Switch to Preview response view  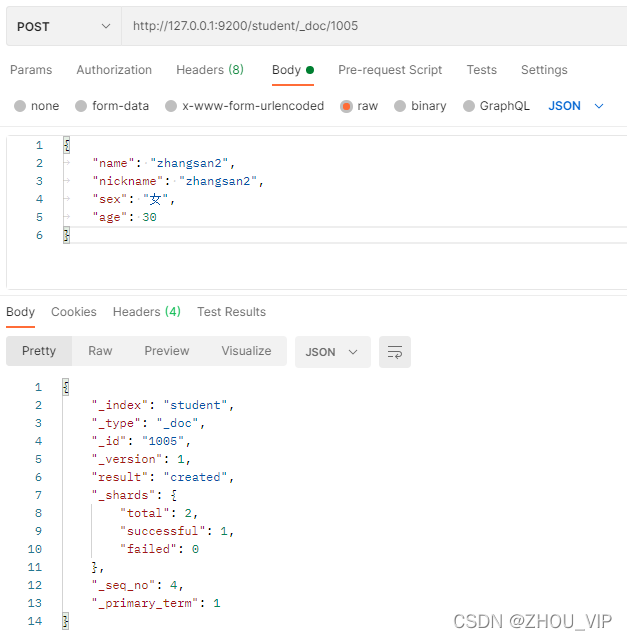pos(167,351)
